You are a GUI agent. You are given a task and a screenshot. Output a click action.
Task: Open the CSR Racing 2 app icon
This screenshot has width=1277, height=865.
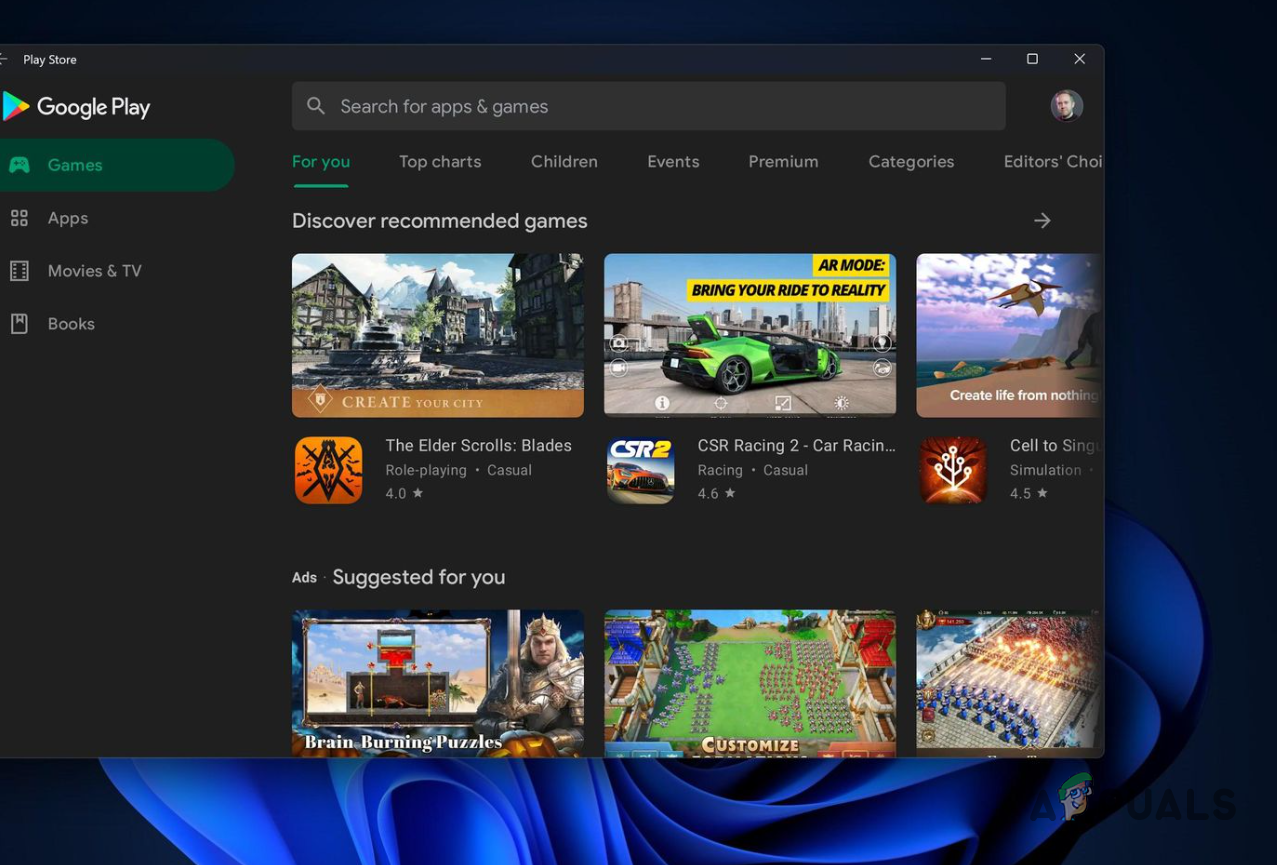coord(640,469)
